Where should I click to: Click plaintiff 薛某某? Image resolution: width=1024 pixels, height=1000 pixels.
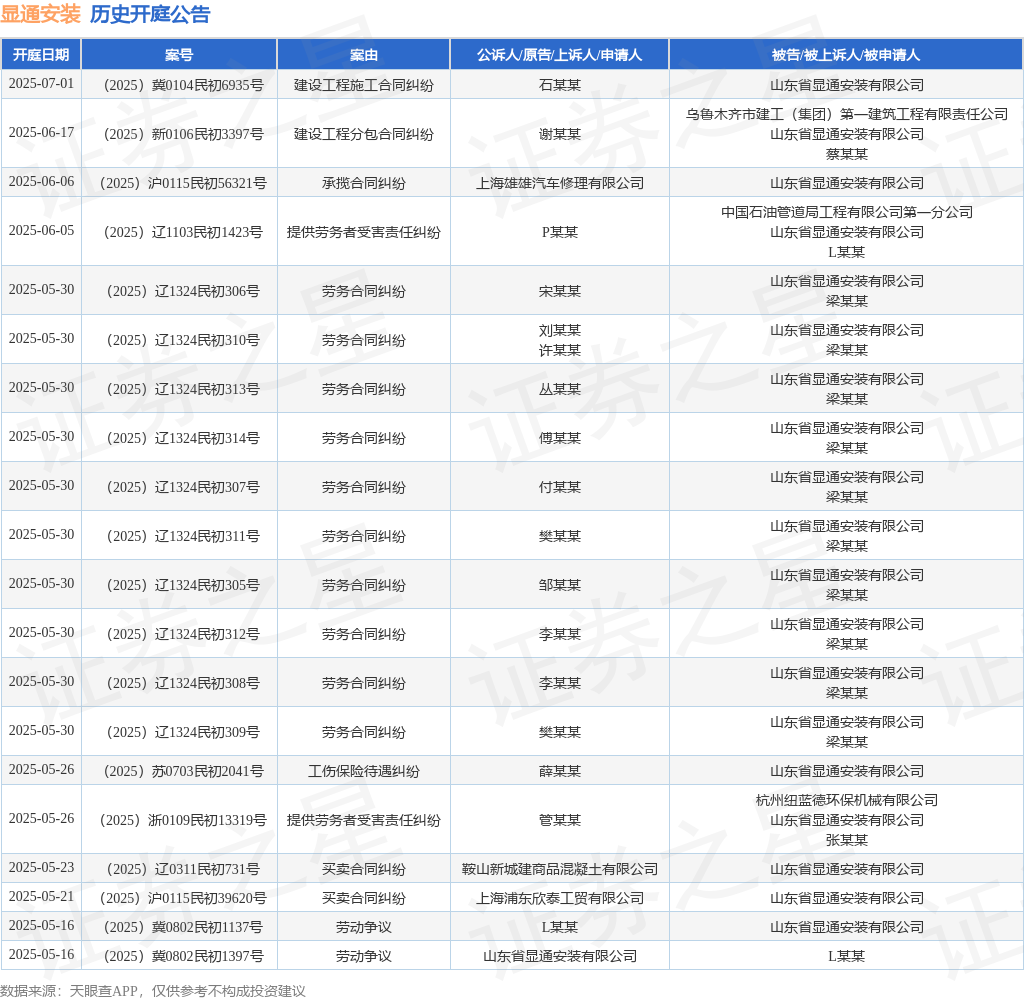click(x=560, y=771)
